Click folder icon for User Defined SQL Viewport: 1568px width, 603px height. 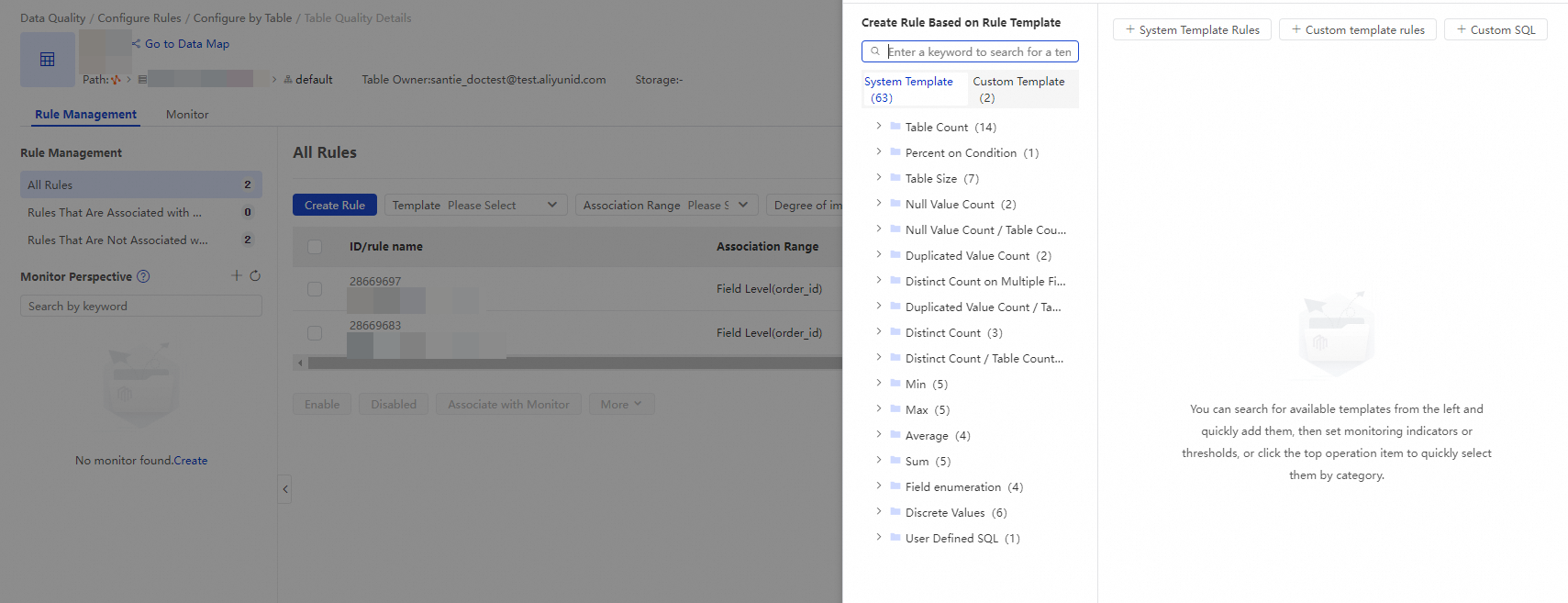point(895,538)
